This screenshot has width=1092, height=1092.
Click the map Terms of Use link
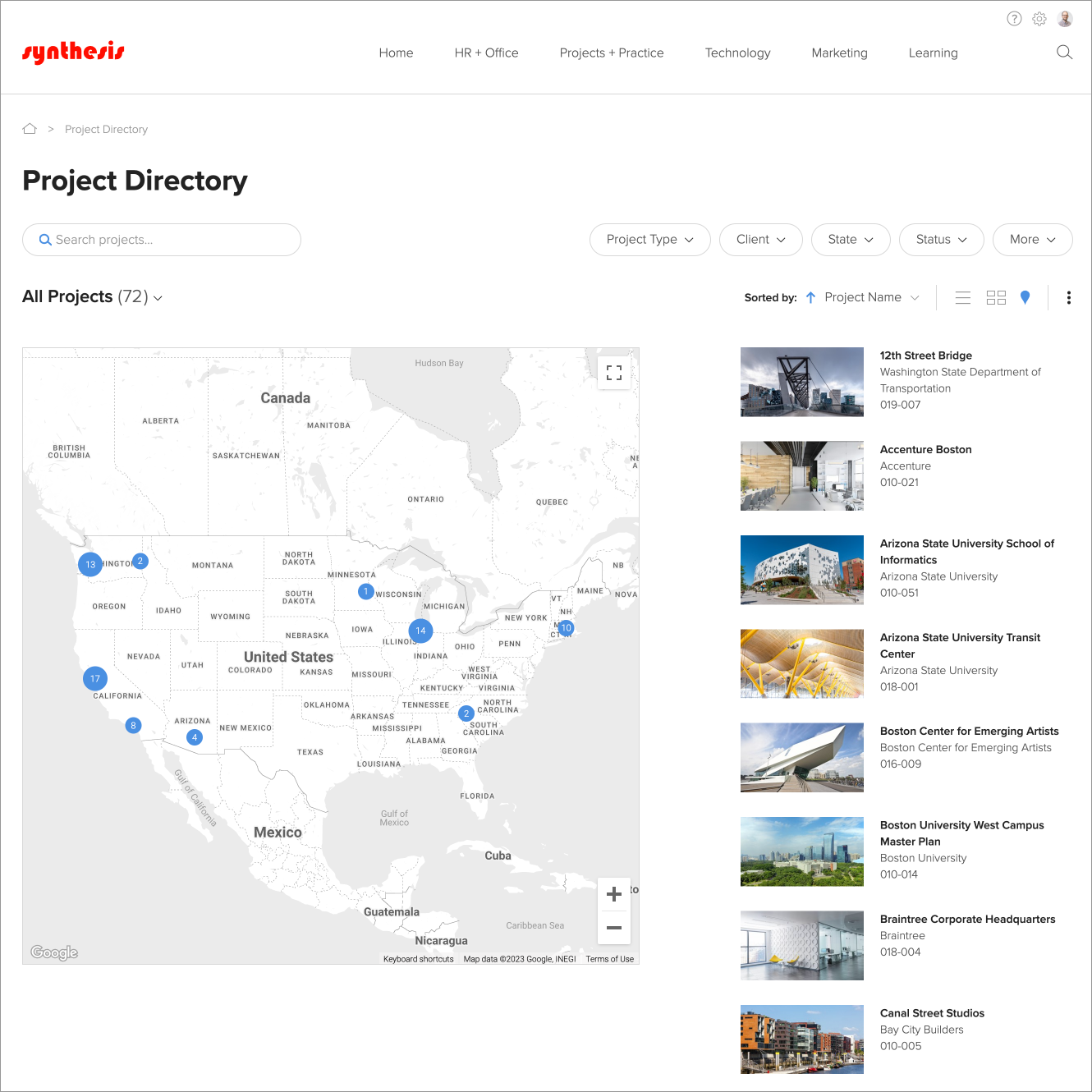609,958
